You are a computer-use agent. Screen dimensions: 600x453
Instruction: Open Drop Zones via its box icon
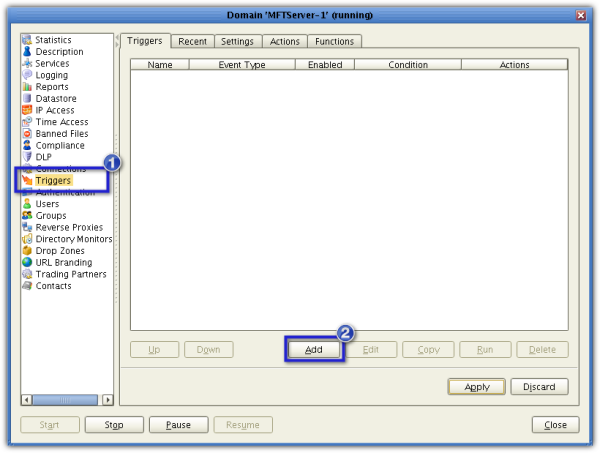27,251
